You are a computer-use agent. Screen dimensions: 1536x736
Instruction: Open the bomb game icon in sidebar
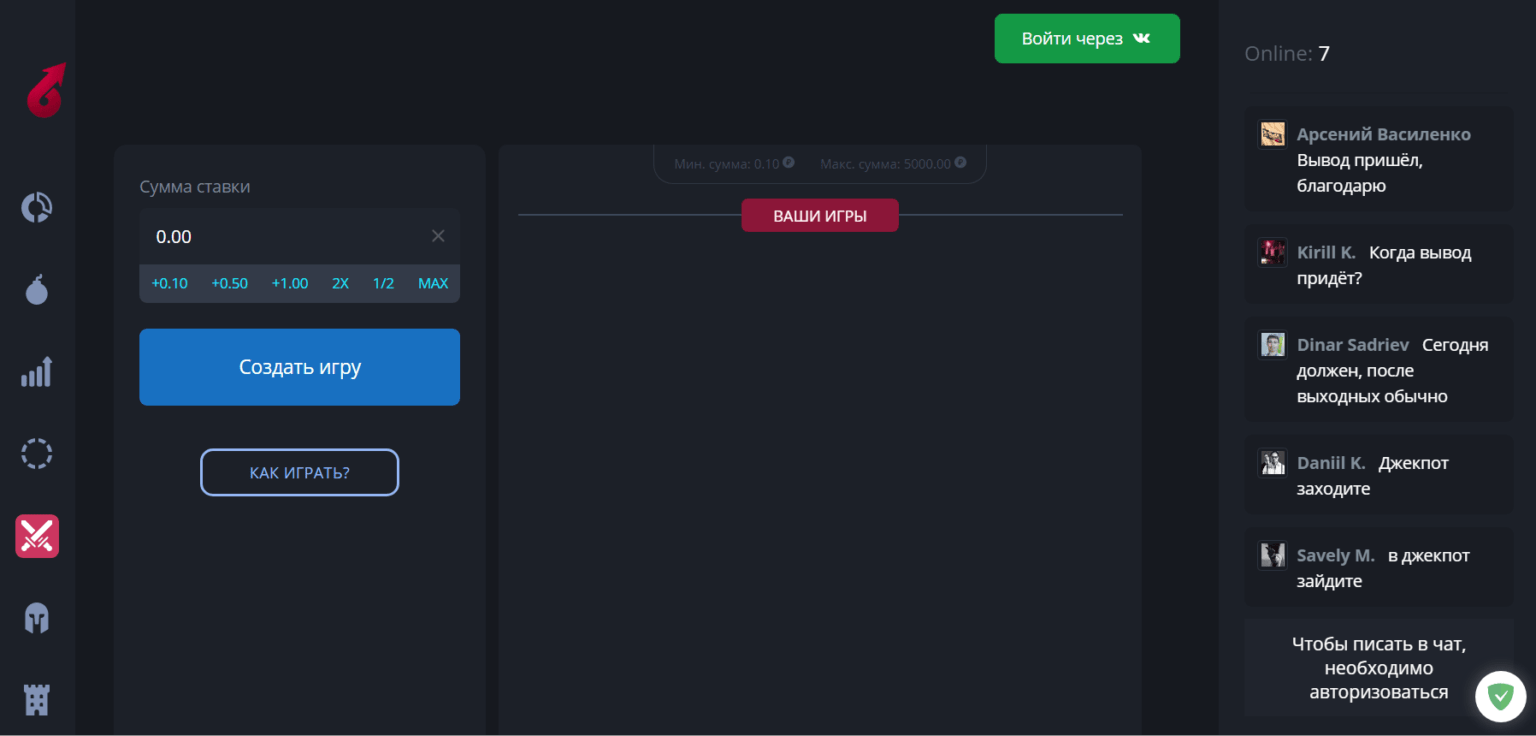tap(37, 289)
